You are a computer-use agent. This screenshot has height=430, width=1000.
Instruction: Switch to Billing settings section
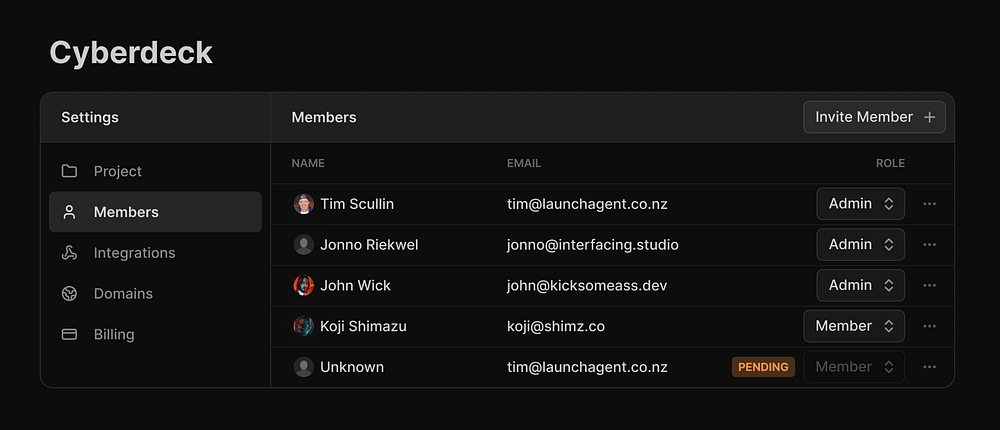(114, 335)
